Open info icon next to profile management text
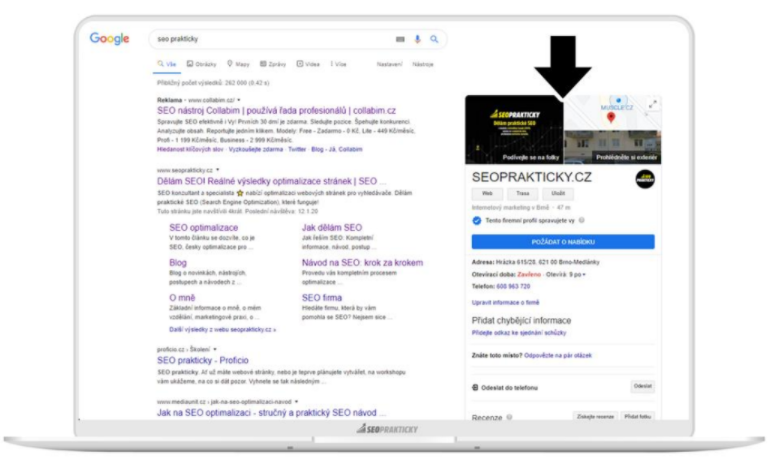Screen dimensions: 779x461 point(581,220)
